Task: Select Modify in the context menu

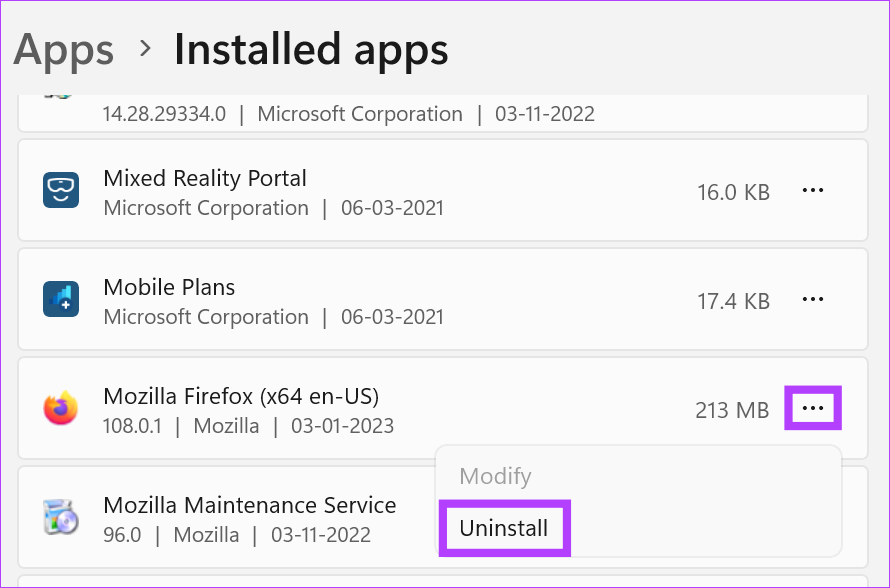Action: (x=495, y=476)
